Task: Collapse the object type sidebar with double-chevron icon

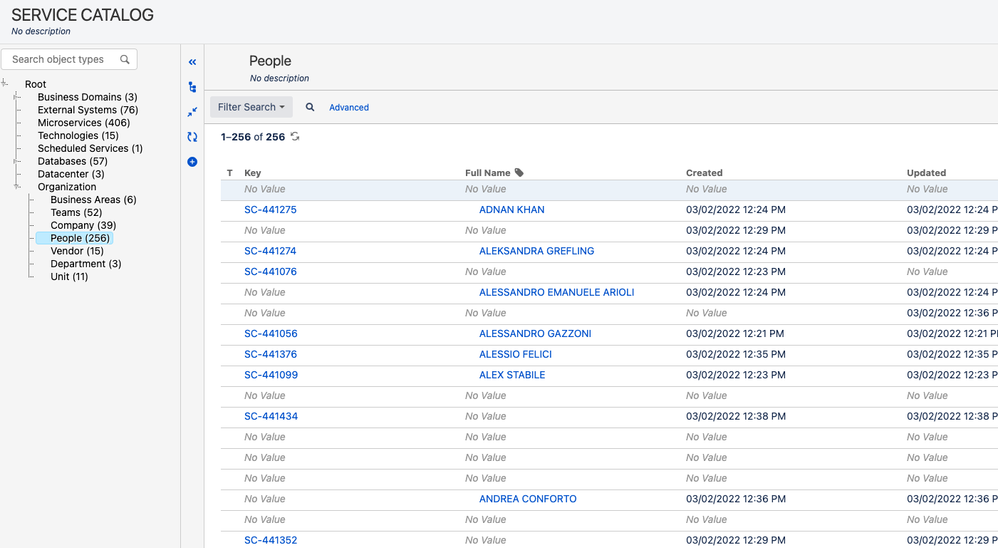Action: (192, 62)
